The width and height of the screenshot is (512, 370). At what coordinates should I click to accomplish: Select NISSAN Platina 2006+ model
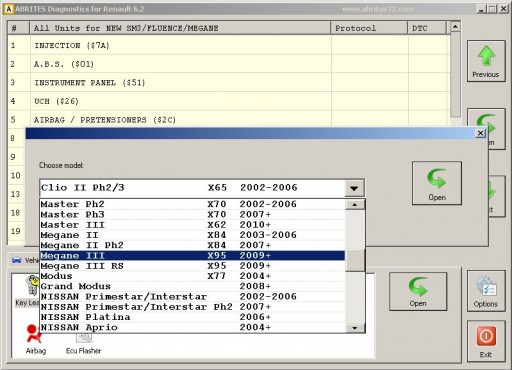point(192,317)
